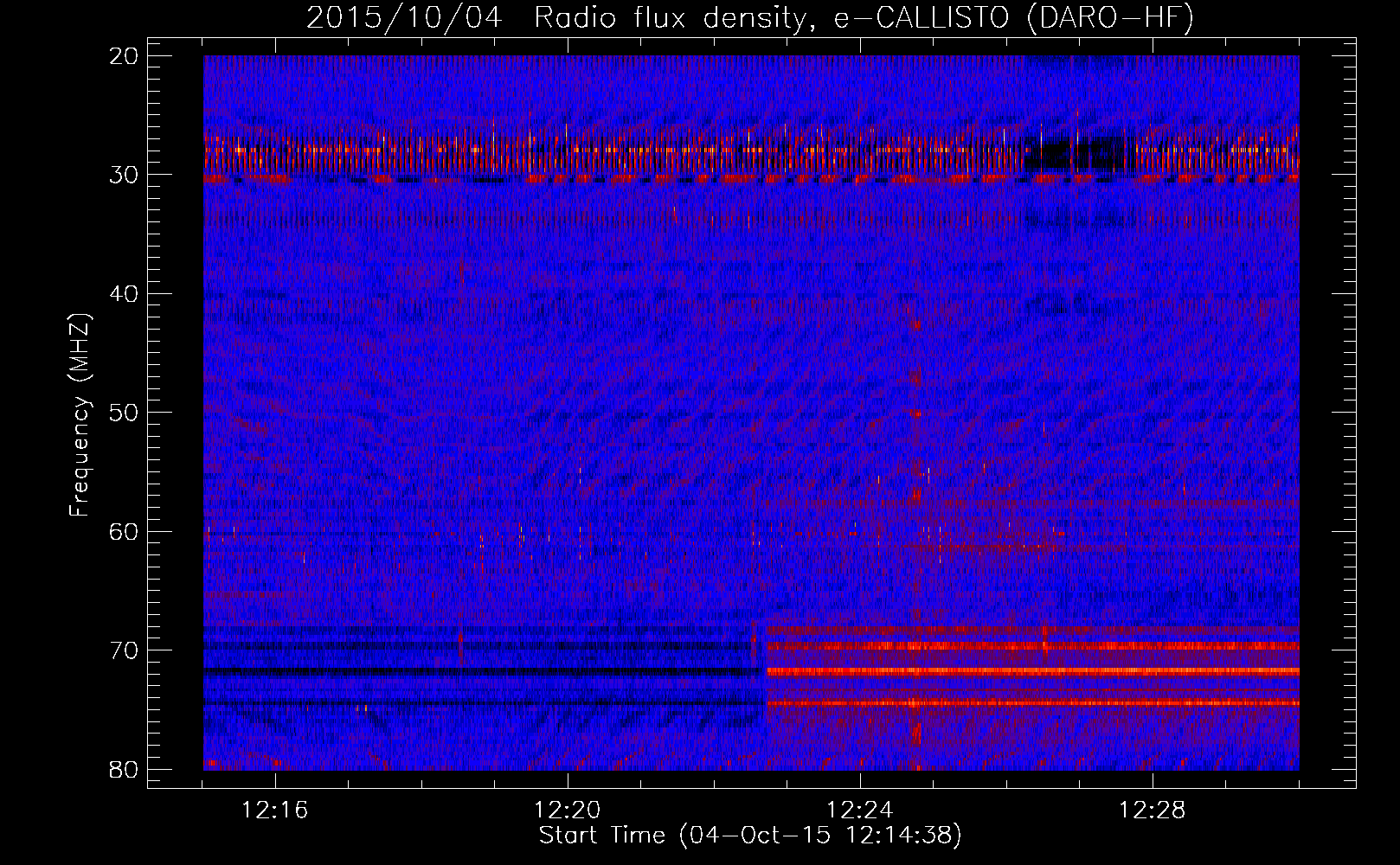Click the plot title '2015/10/04 Radio flux density'
The width and height of the screenshot is (1400, 865).
(556, 18)
